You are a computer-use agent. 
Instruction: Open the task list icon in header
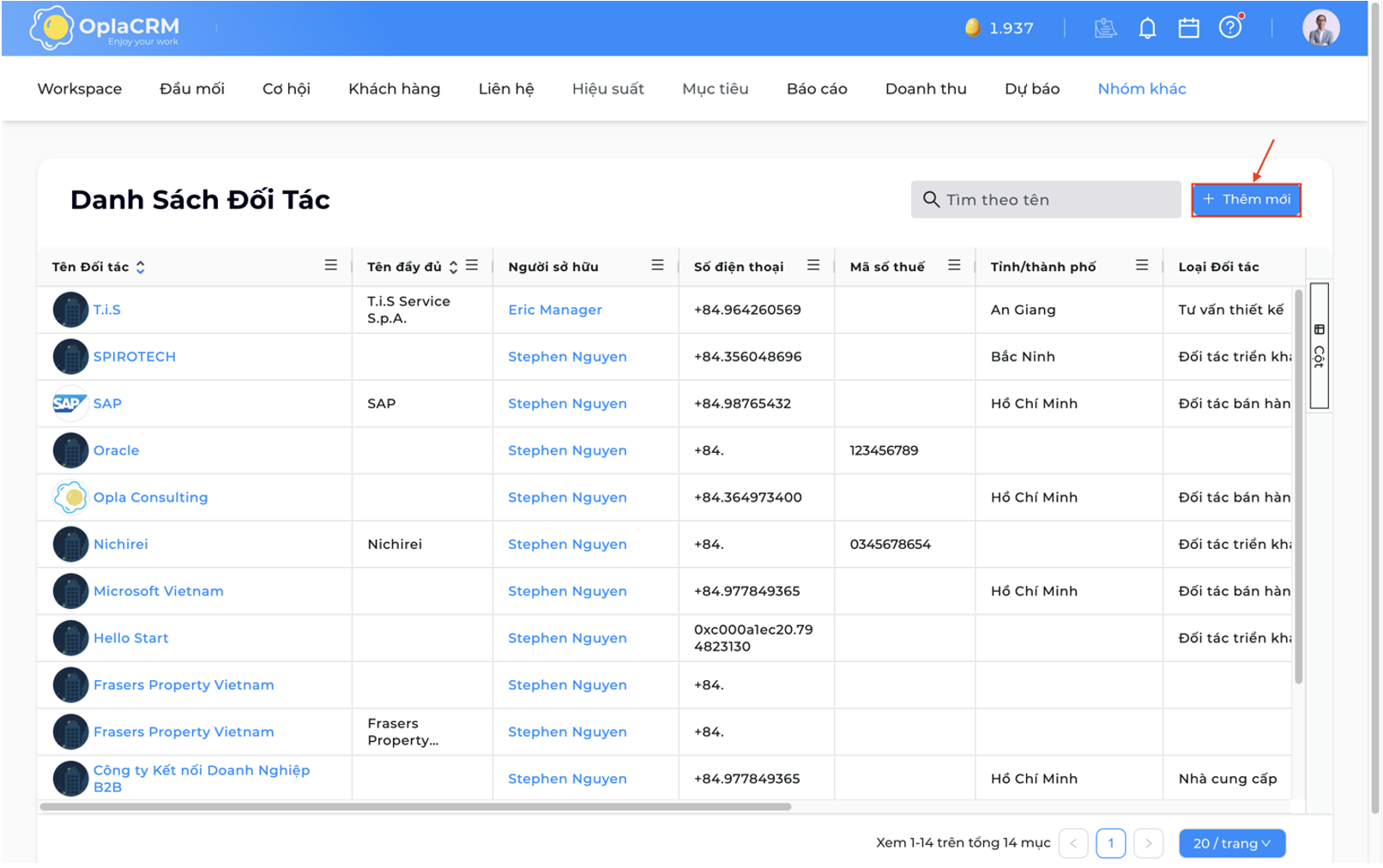(1105, 28)
